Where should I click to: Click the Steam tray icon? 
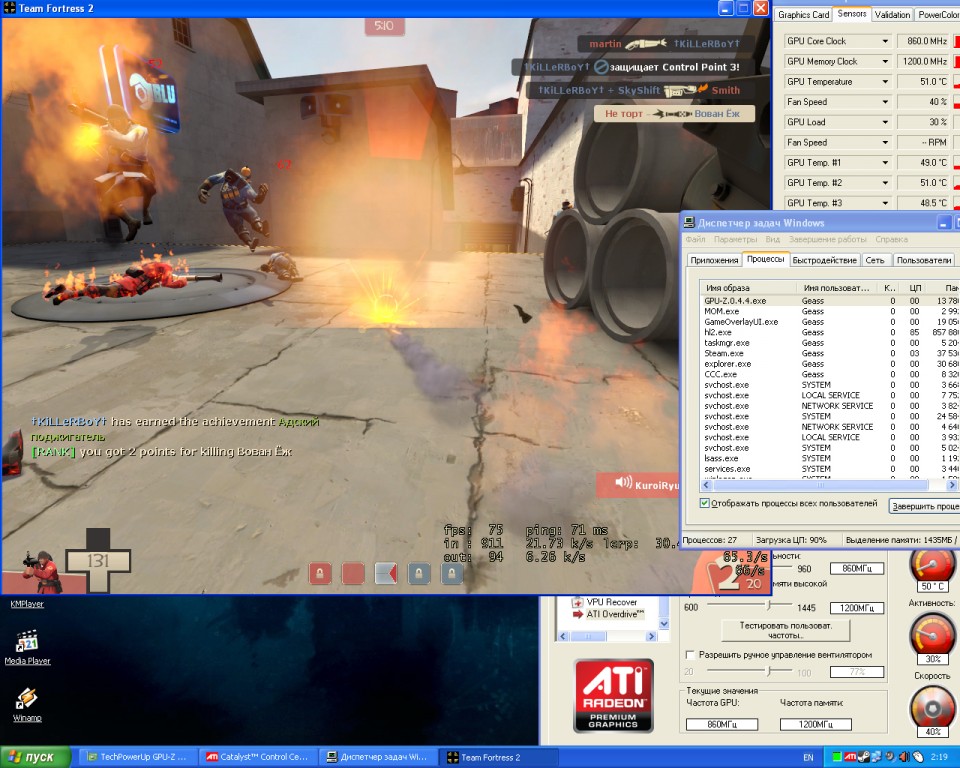pyautogui.click(x=865, y=757)
